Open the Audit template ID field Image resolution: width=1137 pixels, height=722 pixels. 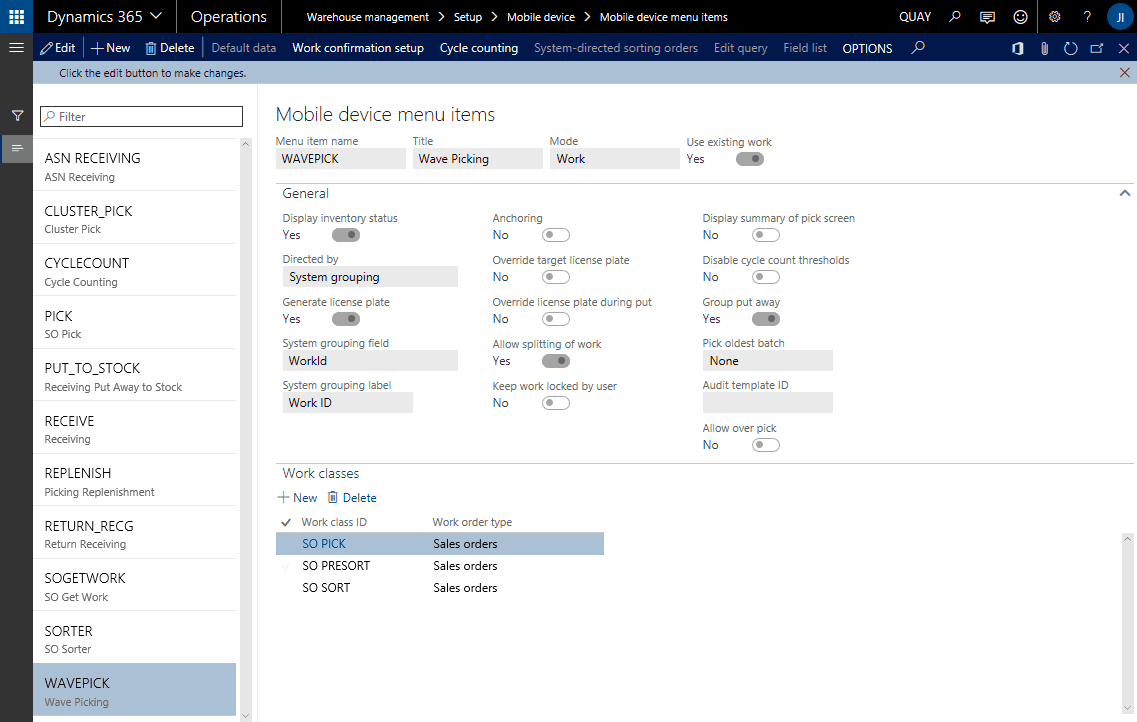pyautogui.click(x=767, y=403)
